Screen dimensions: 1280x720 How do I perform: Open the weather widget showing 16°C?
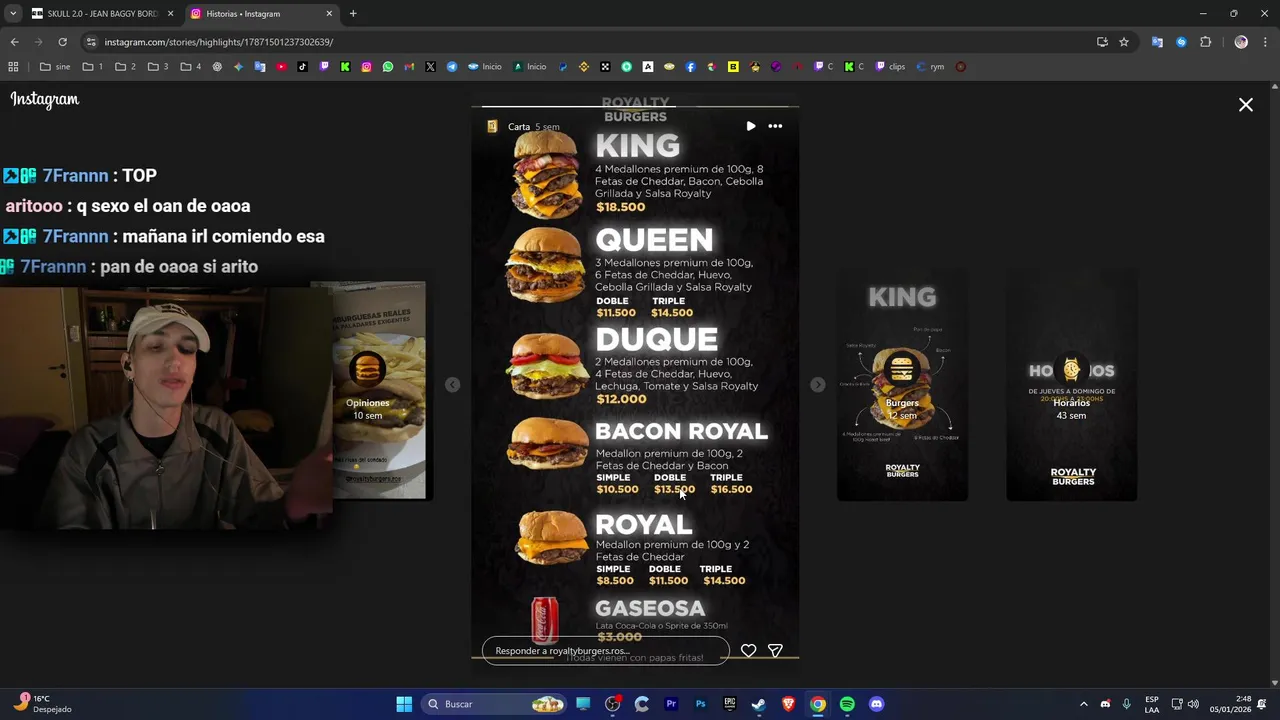(40, 704)
